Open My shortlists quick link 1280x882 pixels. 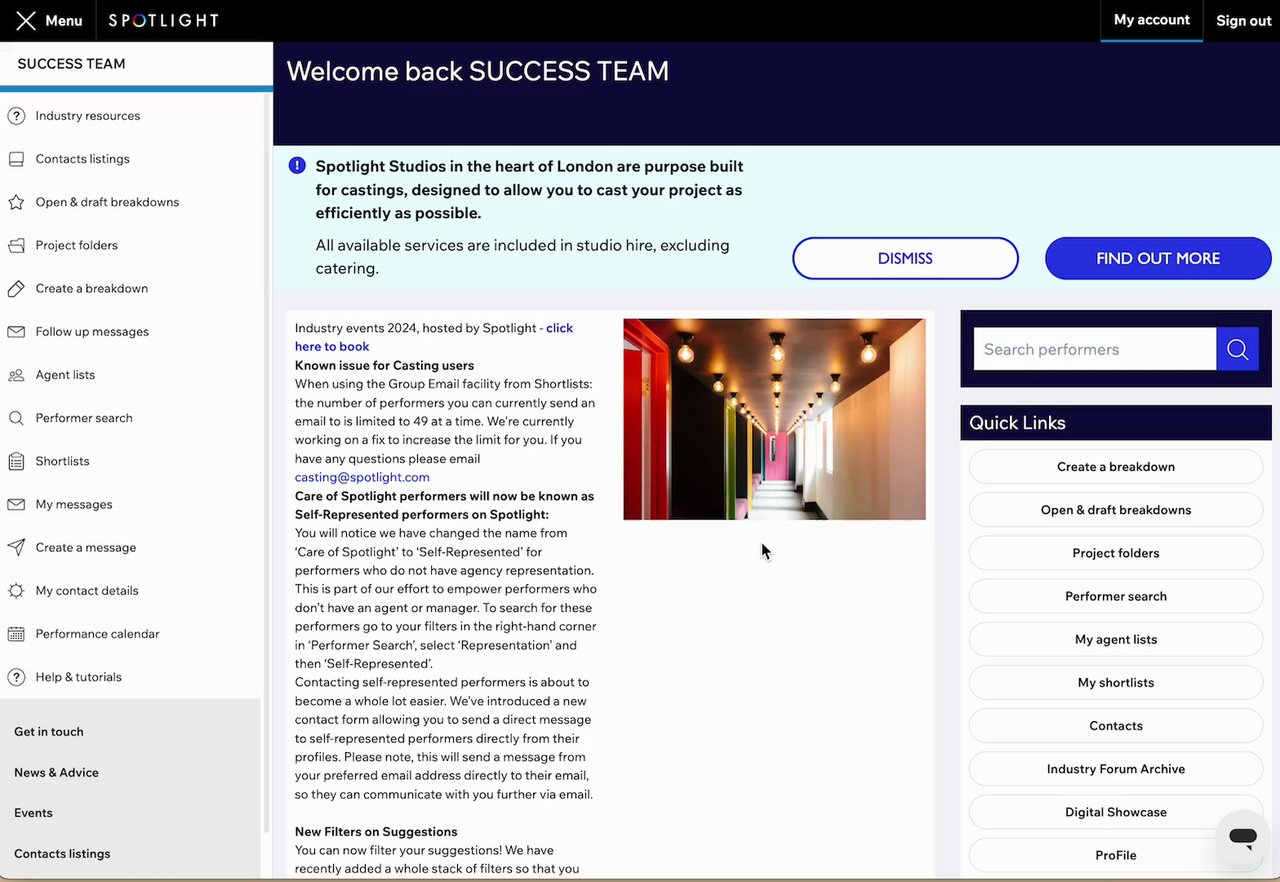click(1116, 682)
